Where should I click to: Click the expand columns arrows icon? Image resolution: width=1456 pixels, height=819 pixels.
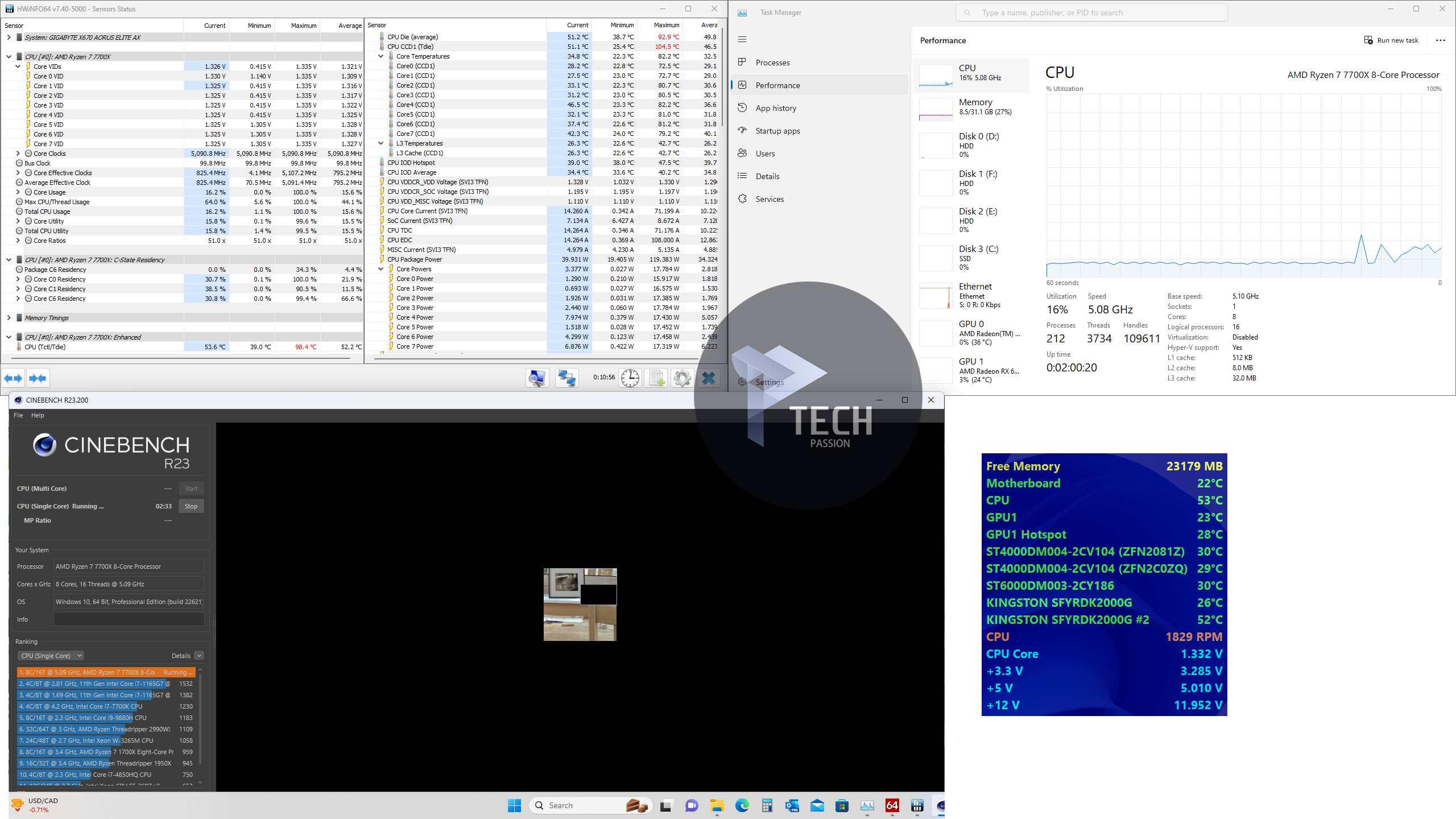coord(13,378)
